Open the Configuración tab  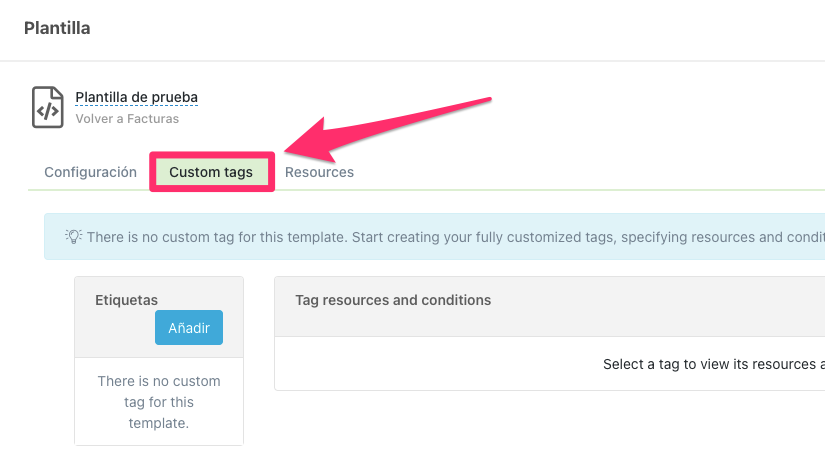click(x=90, y=172)
